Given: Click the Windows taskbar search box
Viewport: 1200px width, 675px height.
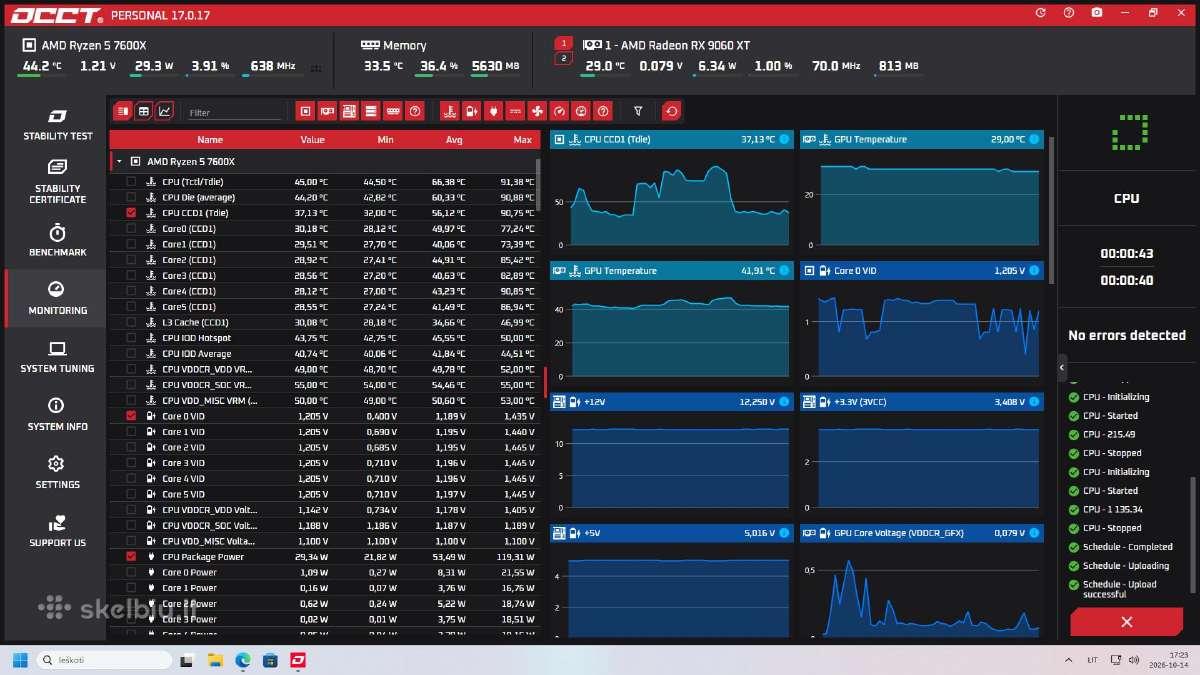Looking at the screenshot, I should [x=105, y=660].
